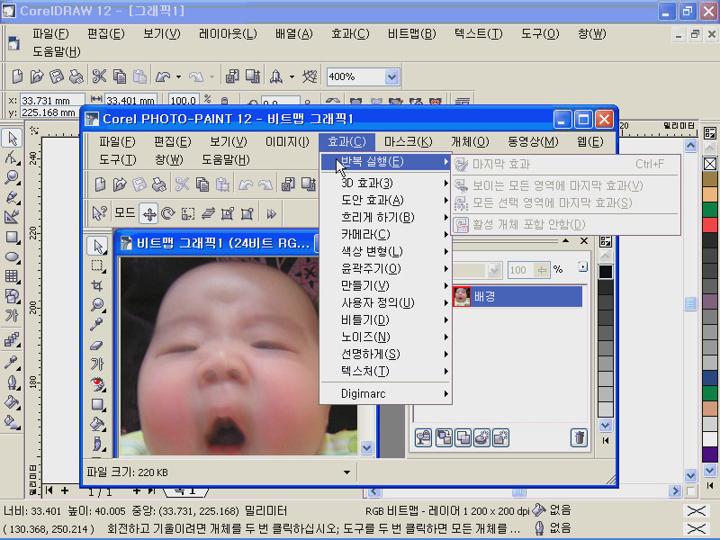Click first page navigation button in CorelDRAW
The width and height of the screenshot is (720, 540).
click(49, 490)
